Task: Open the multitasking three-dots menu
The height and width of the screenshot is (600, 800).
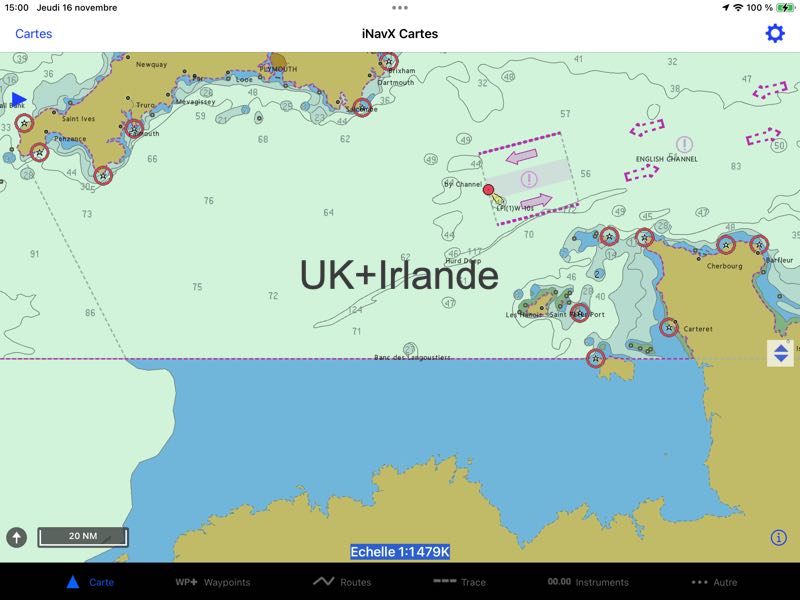Action: pos(399,8)
